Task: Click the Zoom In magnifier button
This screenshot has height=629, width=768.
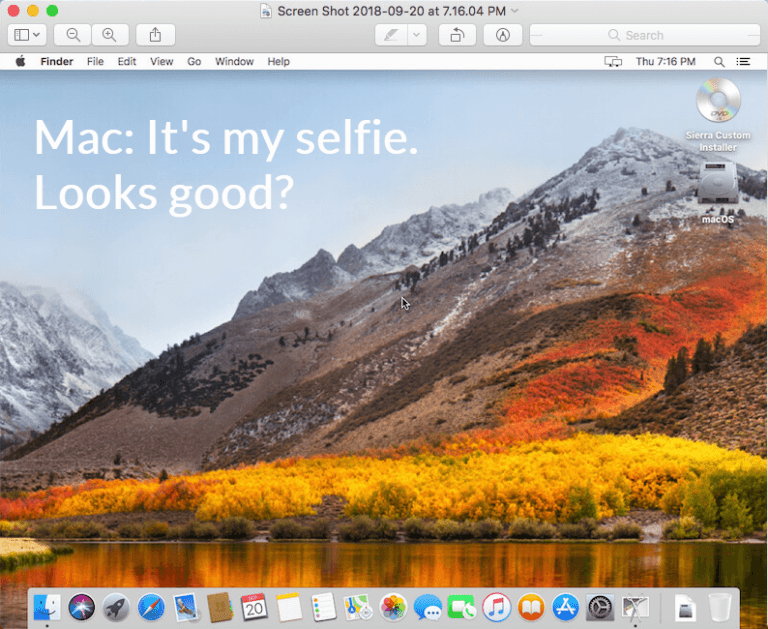Action: [109, 35]
